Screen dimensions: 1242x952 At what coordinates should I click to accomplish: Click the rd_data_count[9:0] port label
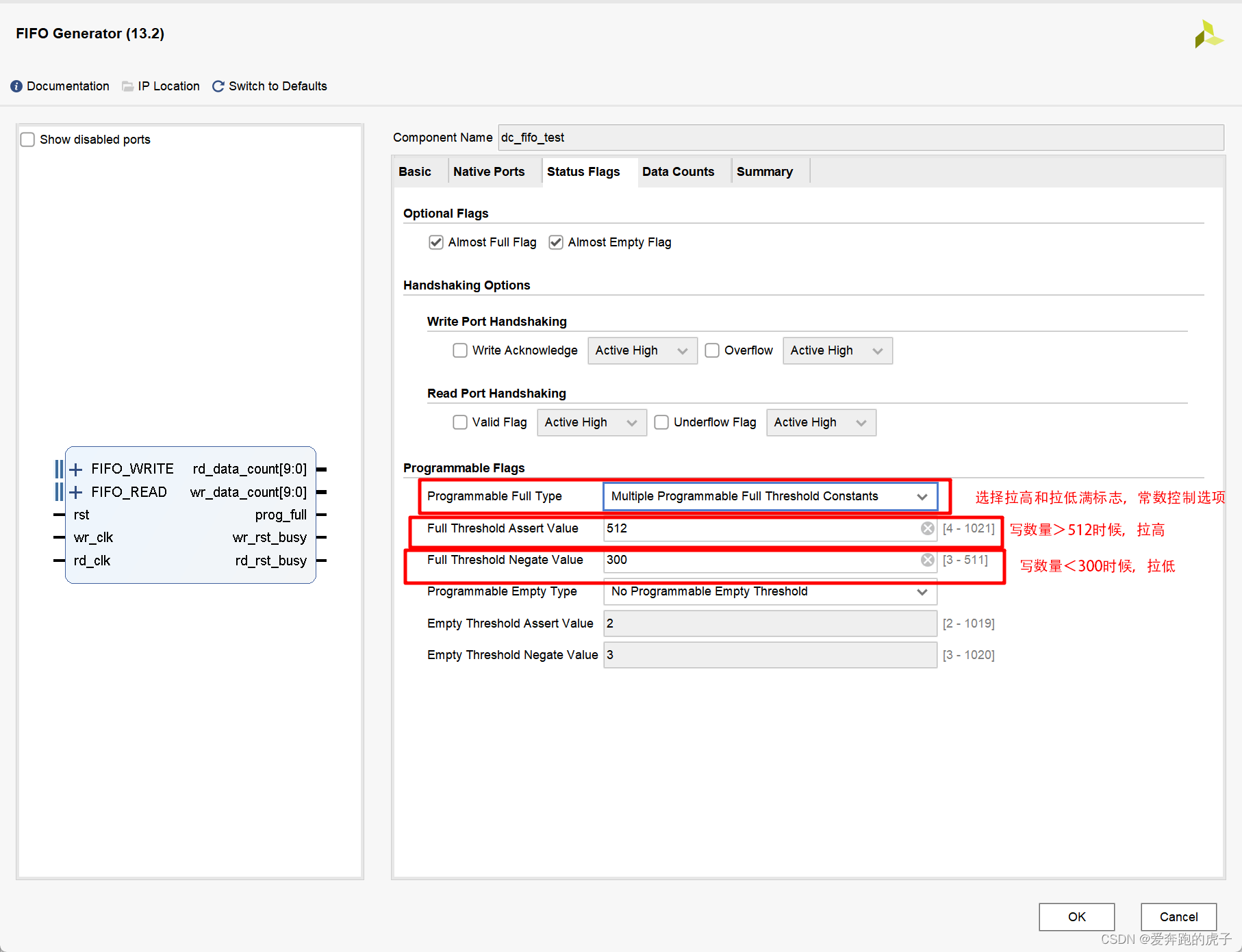250,469
